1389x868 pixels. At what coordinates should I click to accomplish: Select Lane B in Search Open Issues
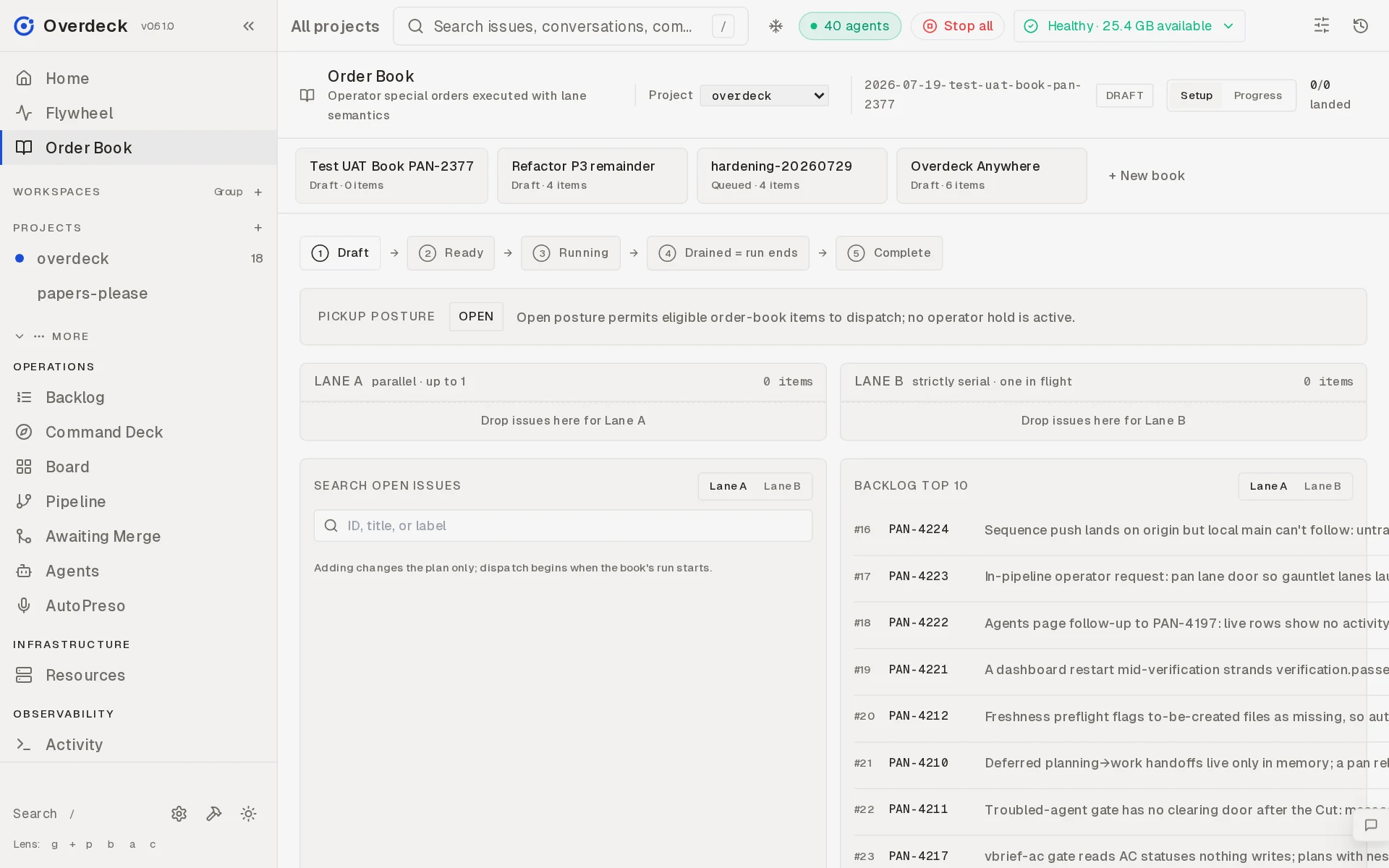[782, 486]
